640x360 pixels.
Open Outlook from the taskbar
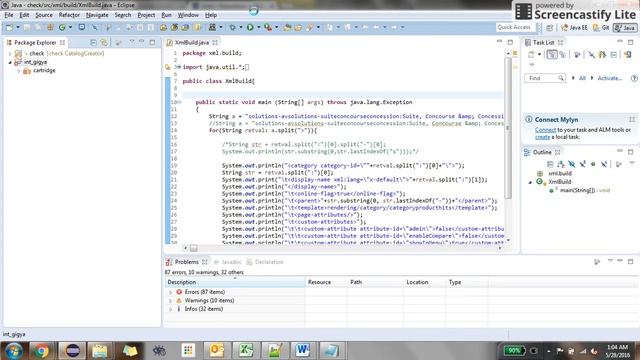[x=217, y=351]
